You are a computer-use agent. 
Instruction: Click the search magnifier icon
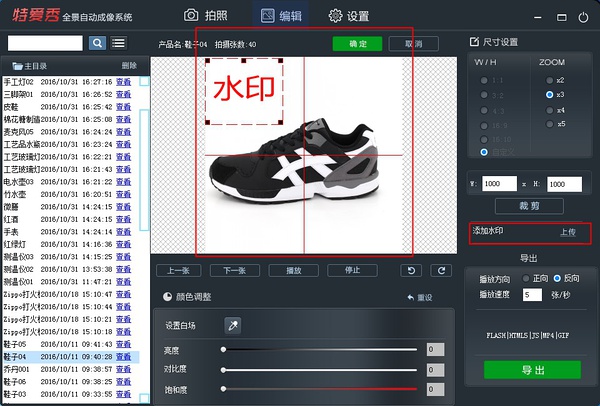click(x=97, y=43)
